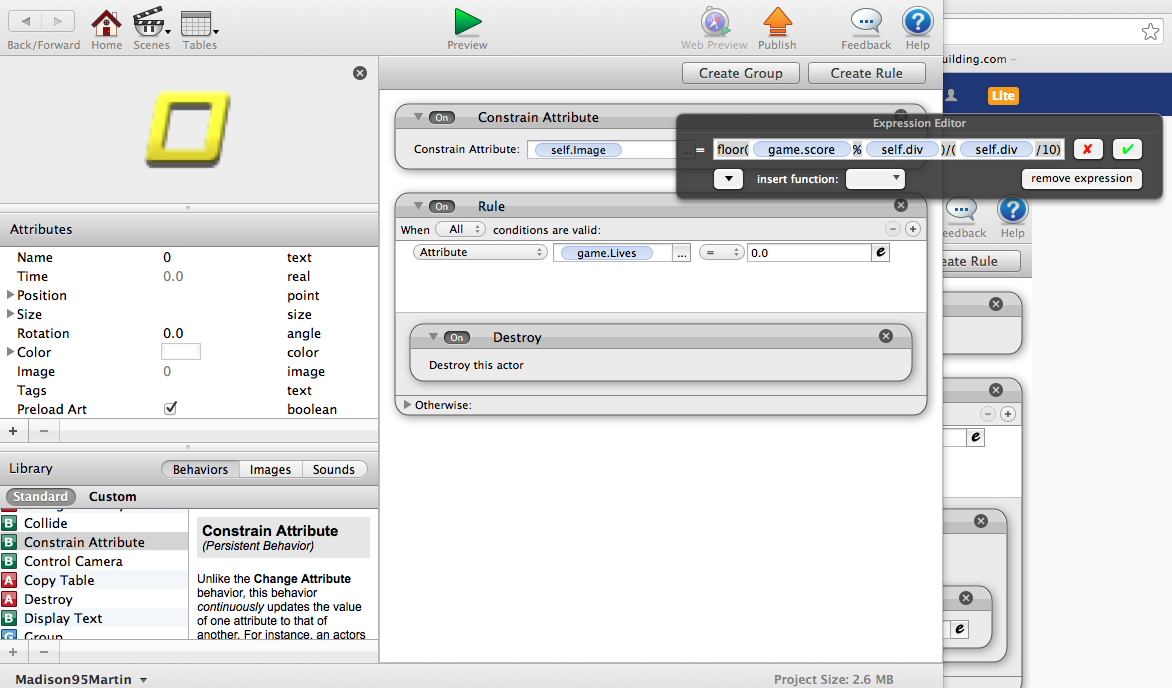Select the Custom behaviors tab
This screenshot has width=1172, height=688.
tap(112, 496)
